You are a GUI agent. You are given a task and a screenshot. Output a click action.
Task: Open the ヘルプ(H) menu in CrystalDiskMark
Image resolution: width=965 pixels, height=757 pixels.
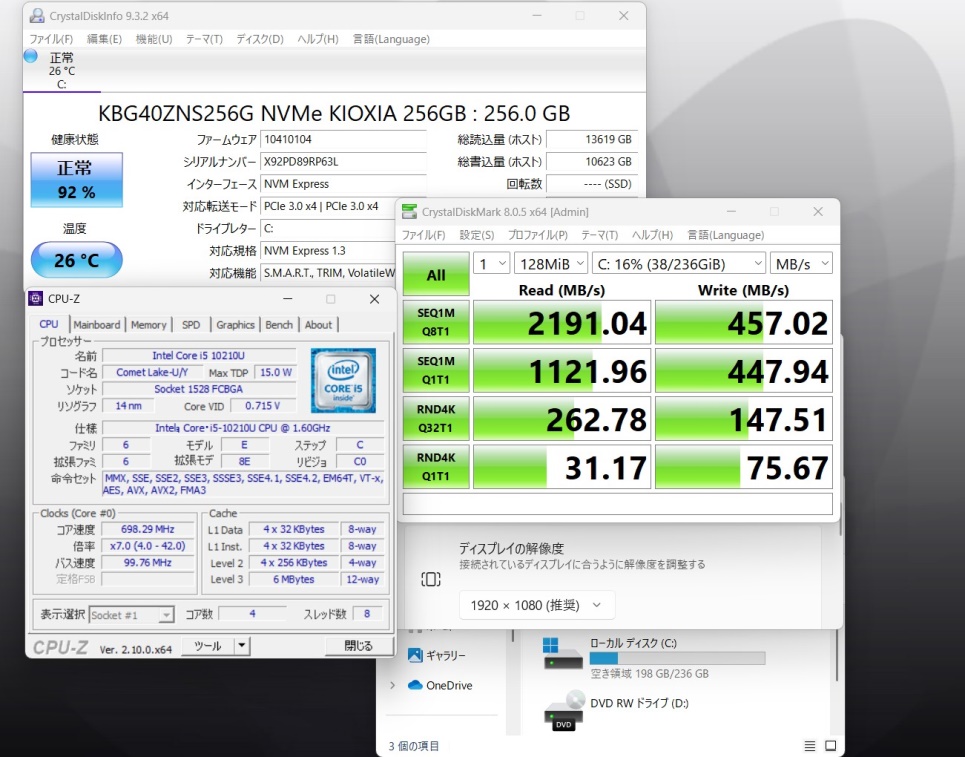(652, 235)
